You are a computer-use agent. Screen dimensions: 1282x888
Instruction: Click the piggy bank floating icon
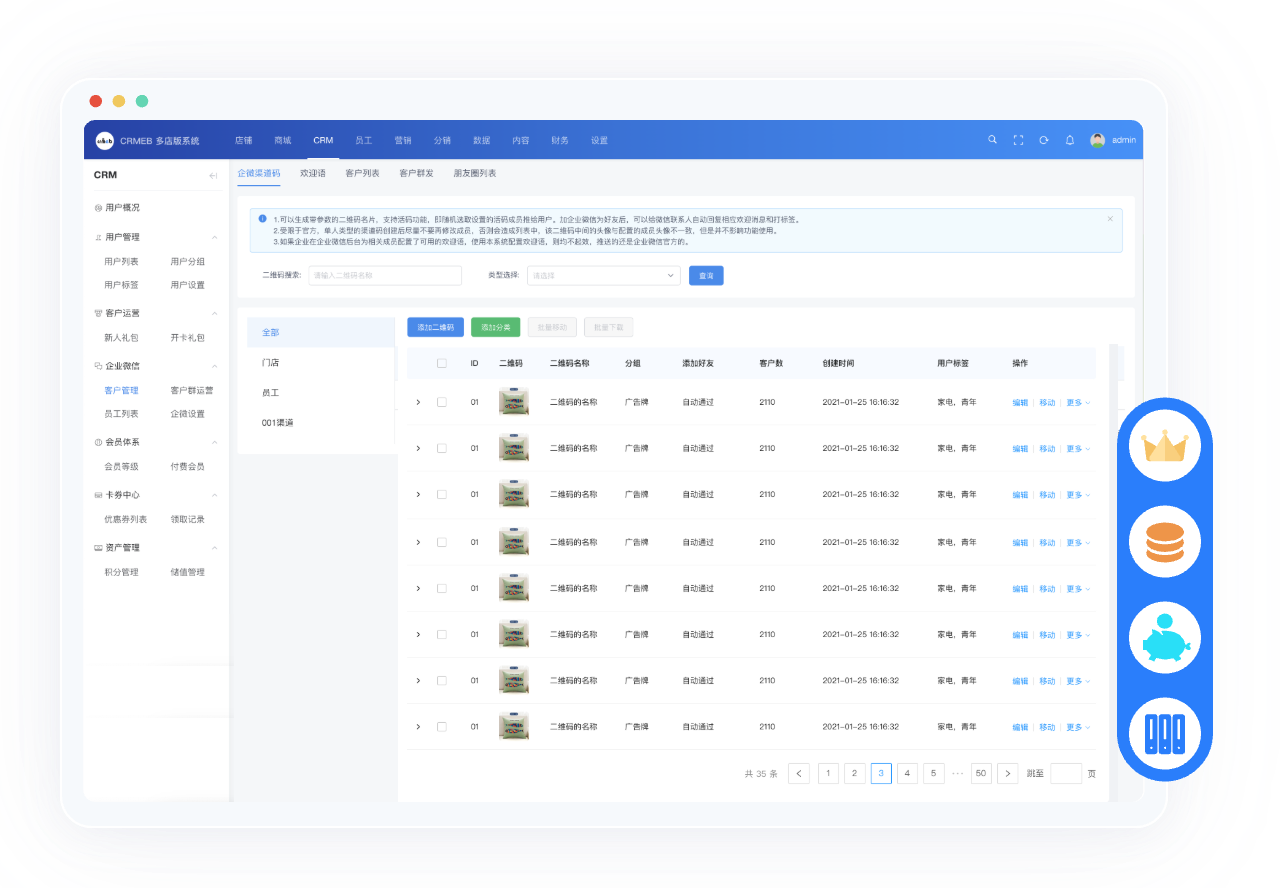click(1164, 638)
